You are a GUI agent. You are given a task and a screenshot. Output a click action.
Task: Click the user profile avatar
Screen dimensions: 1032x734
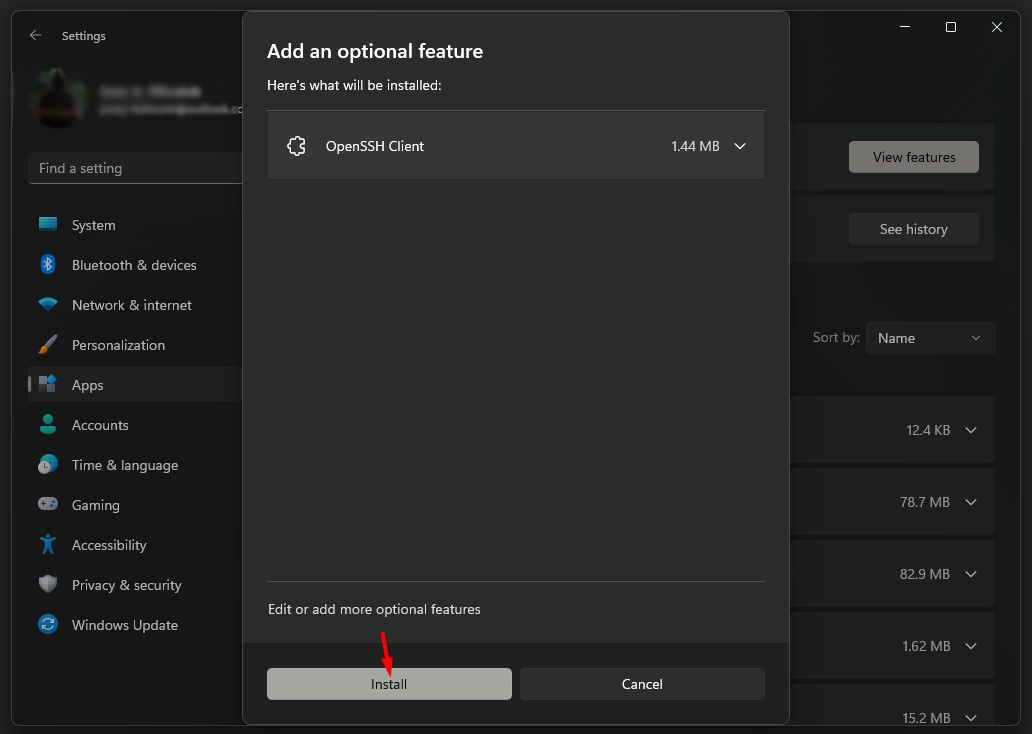click(x=58, y=97)
